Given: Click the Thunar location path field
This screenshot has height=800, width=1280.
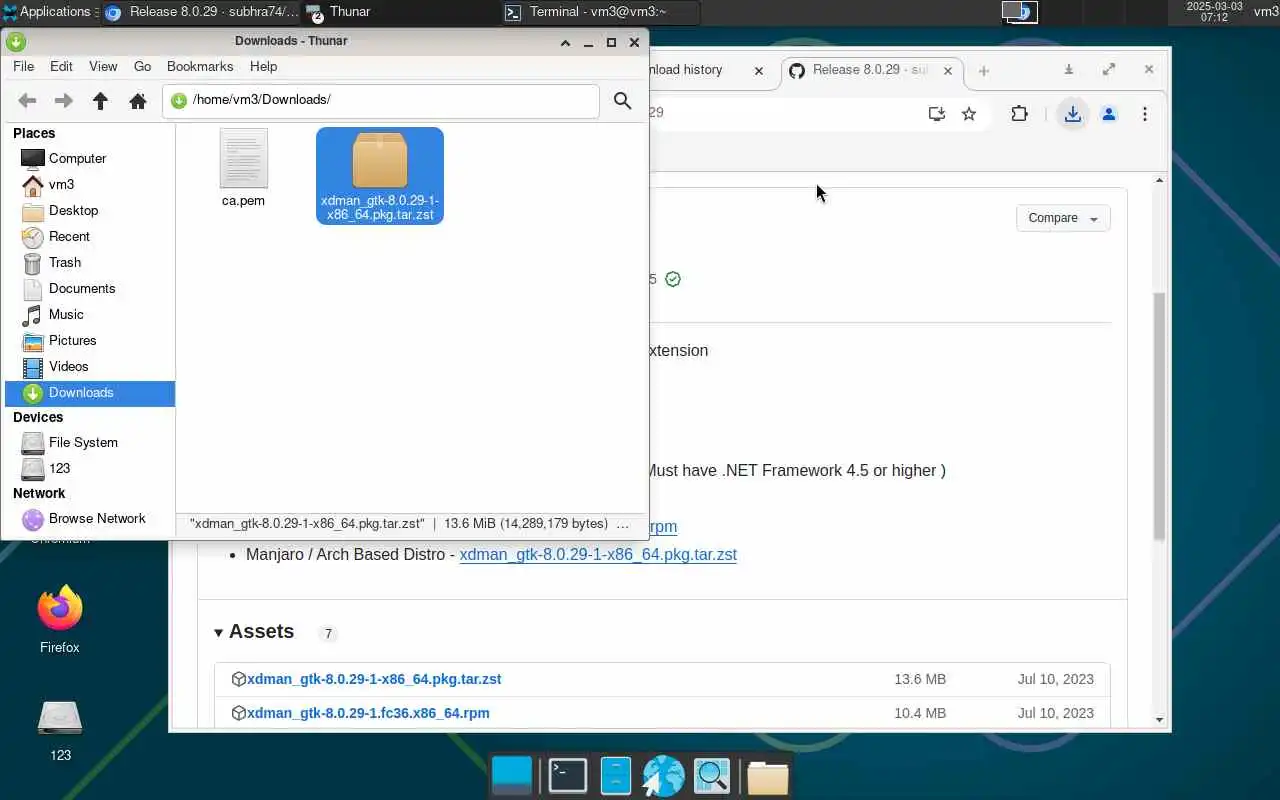Looking at the screenshot, I should click(x=381, y=100).
